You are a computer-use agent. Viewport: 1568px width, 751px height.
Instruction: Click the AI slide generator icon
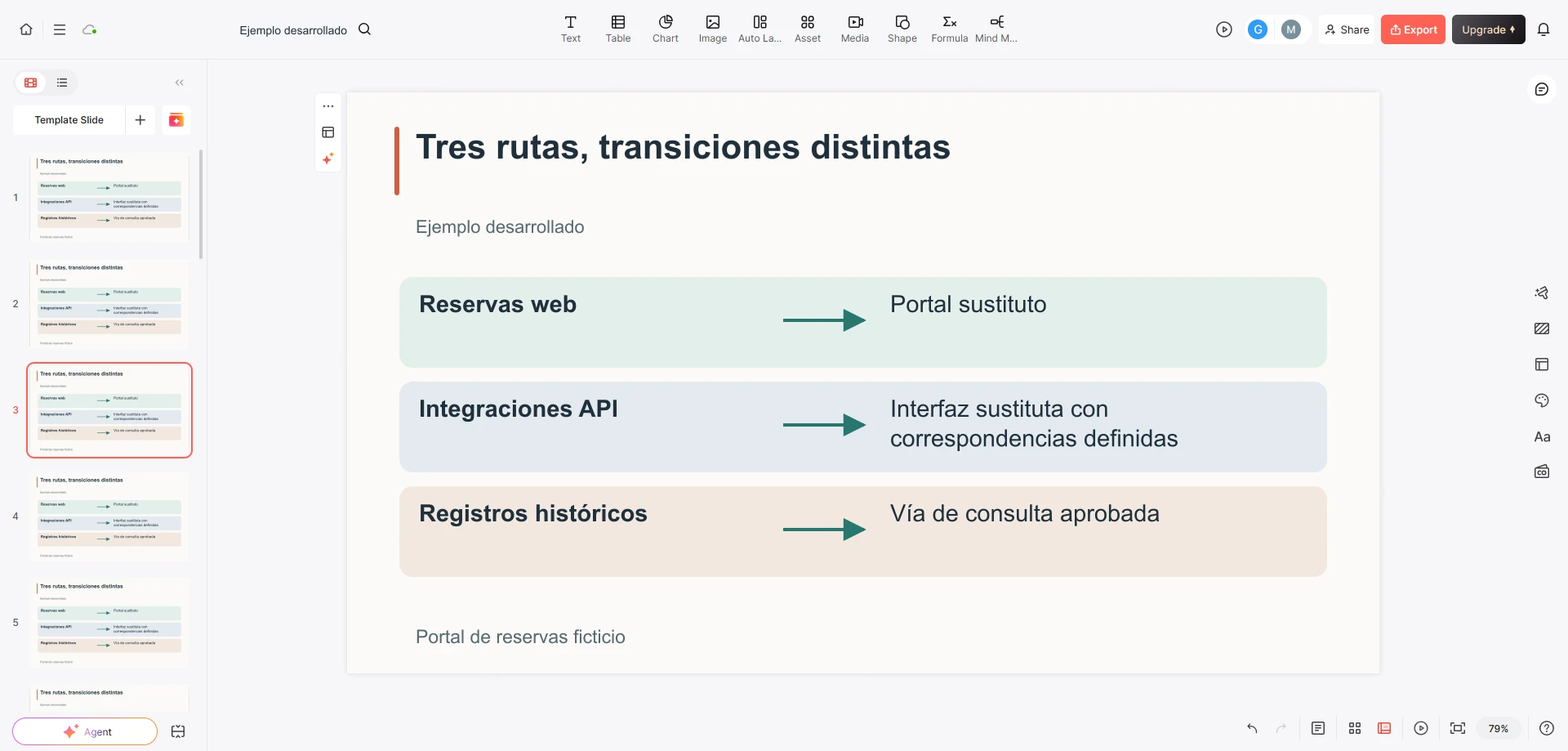point(176,120)
